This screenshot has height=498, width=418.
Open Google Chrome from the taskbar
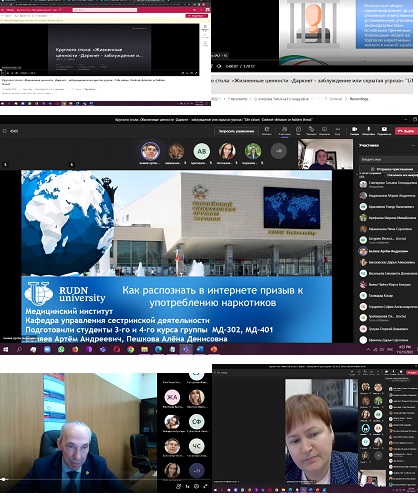tap(131, 349)
